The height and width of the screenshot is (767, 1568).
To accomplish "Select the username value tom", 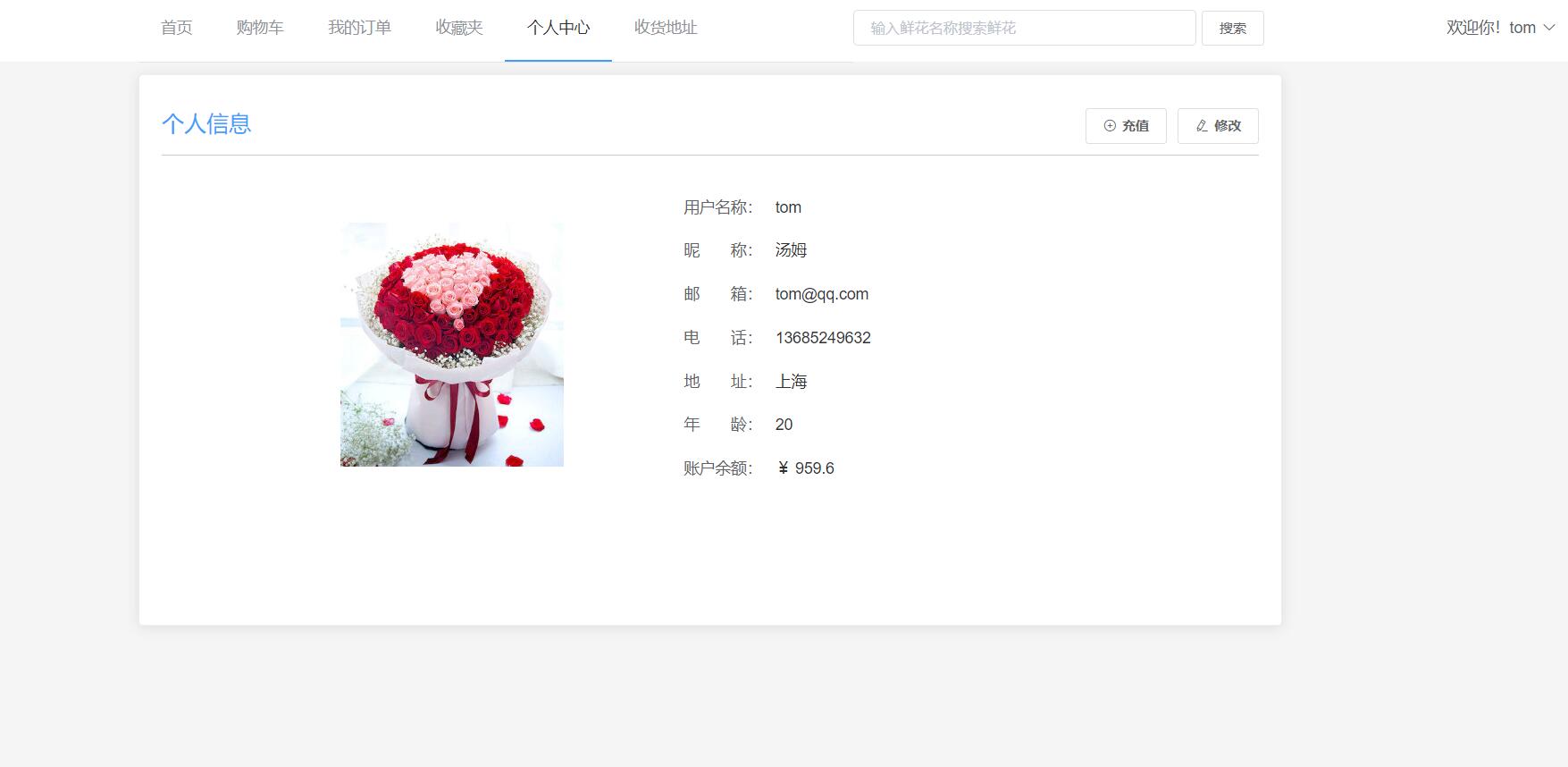I will pyautogui.click(x=788, y=207).
